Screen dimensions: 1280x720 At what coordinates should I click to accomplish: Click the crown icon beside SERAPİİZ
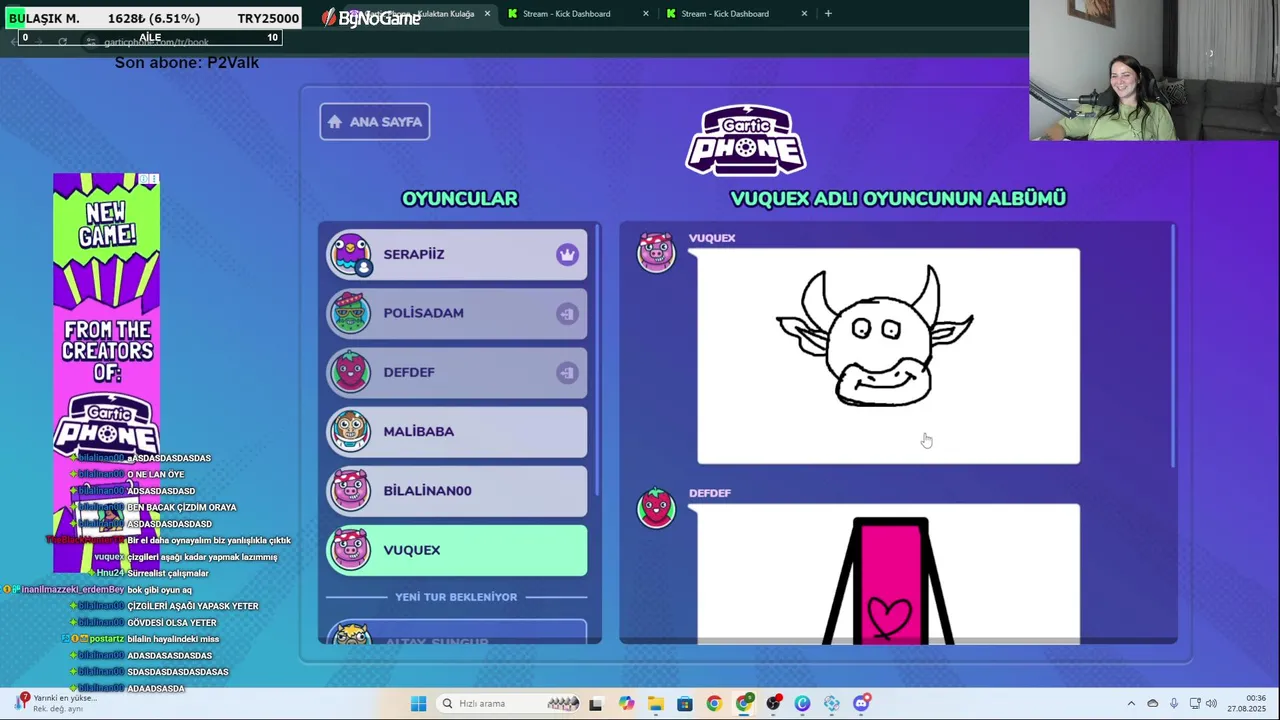coord(567,254)
